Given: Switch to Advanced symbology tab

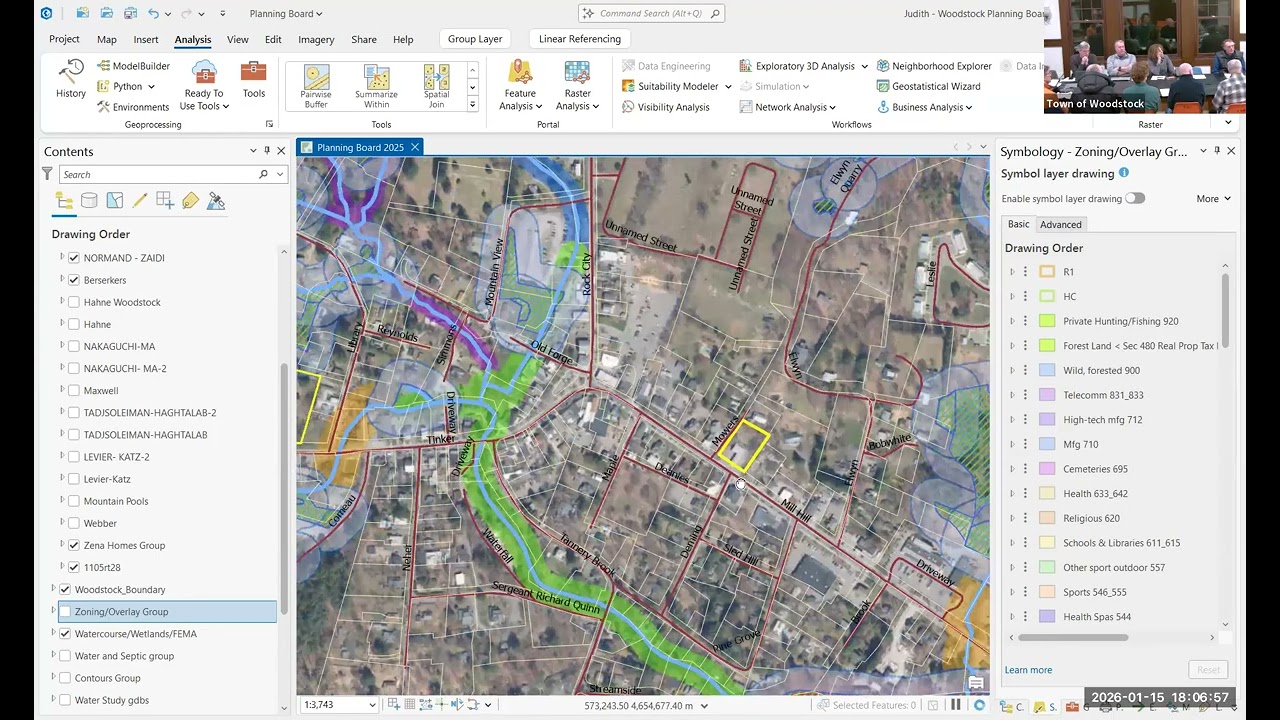Looking at the screenshot, I should point(1060,224).
